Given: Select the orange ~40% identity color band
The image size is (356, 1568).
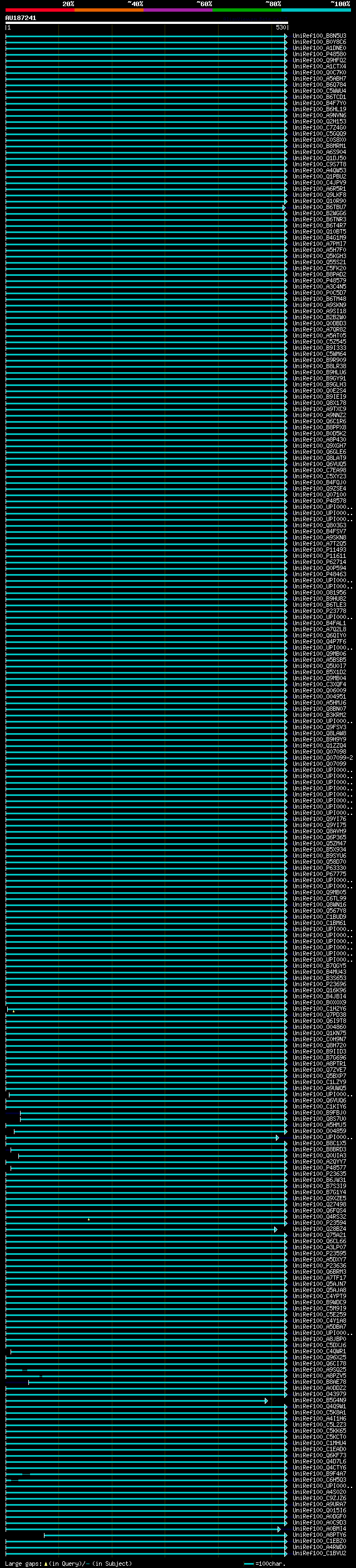Looking at the screenshot, I should pyautogui.click(x=109, y=10).
